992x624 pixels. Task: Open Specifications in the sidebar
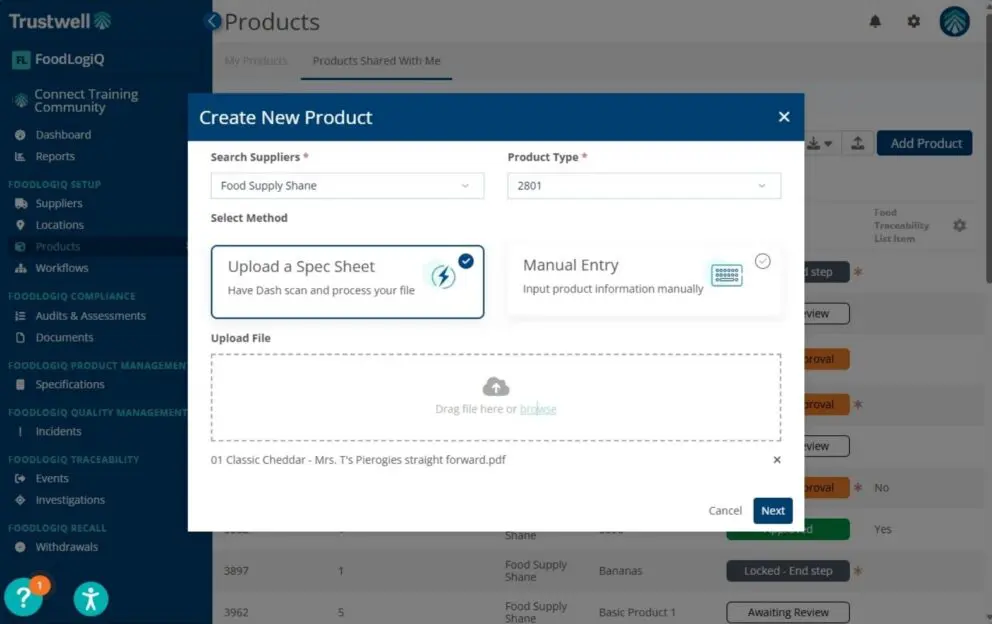click(x=70, y=384)
